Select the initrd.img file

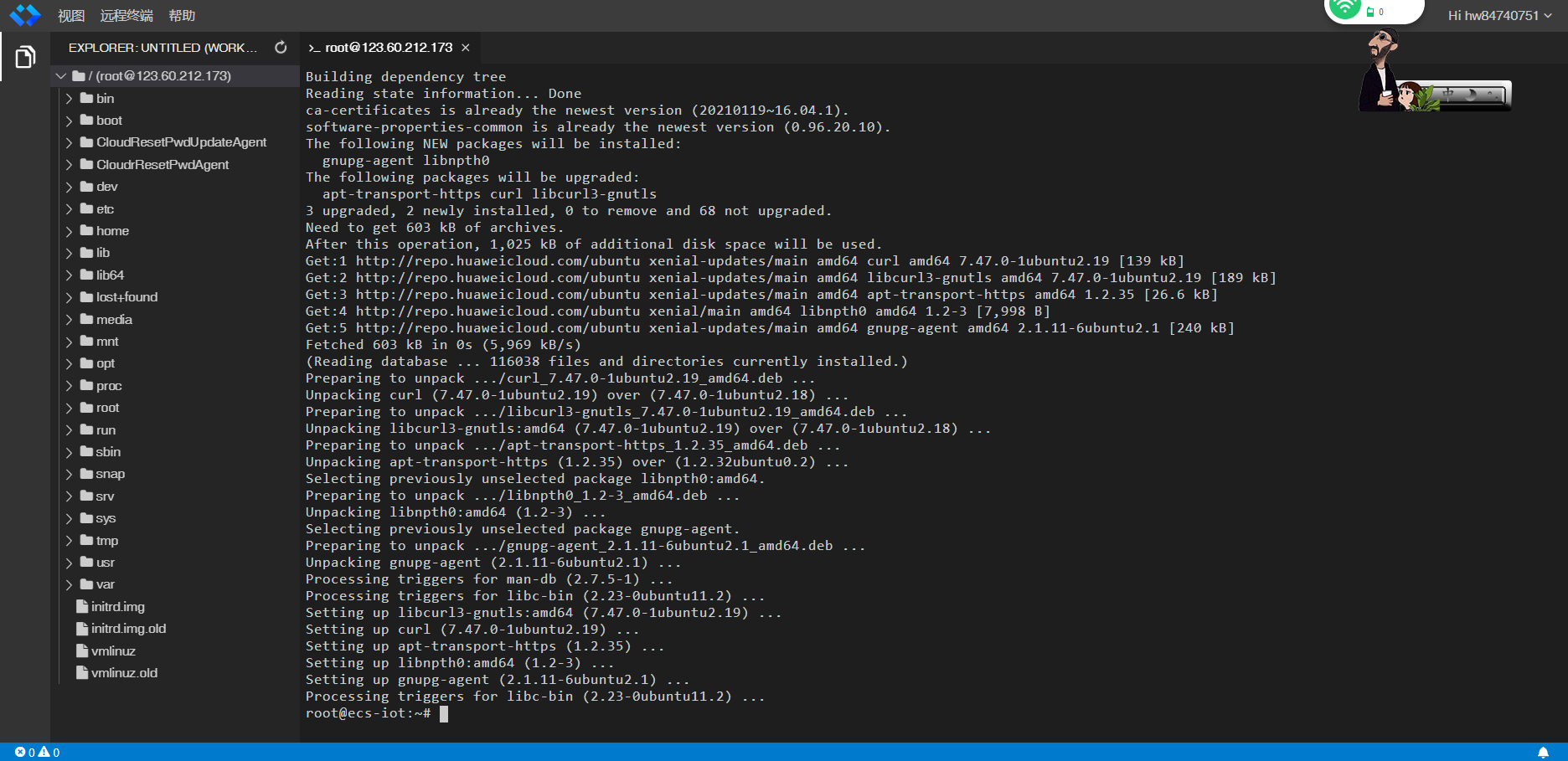117,607
